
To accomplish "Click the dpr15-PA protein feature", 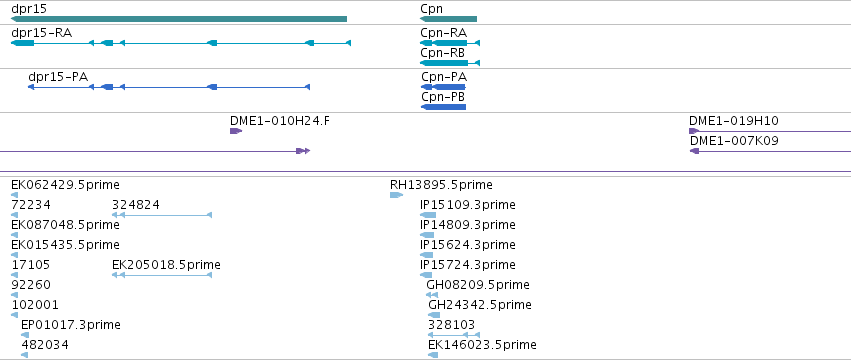I will pos(169,87).
